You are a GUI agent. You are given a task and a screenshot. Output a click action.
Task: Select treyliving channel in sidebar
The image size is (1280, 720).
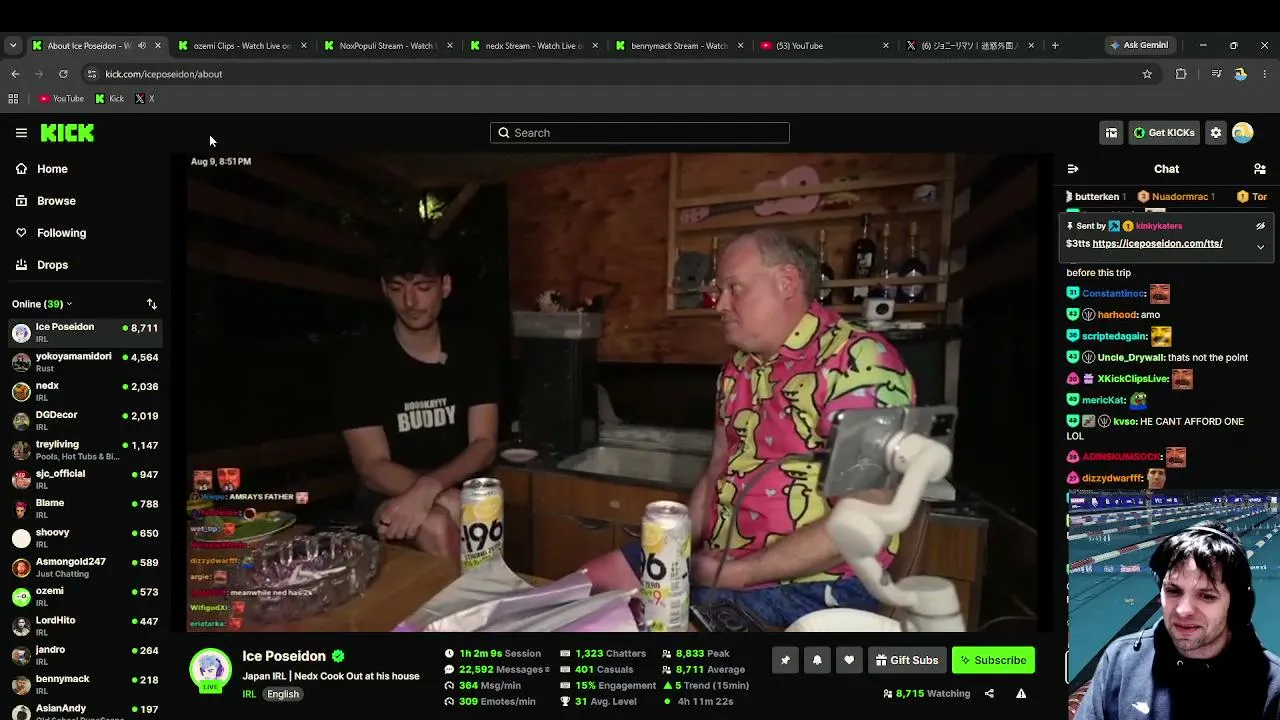pyautogui.click(x=85, y=450)
